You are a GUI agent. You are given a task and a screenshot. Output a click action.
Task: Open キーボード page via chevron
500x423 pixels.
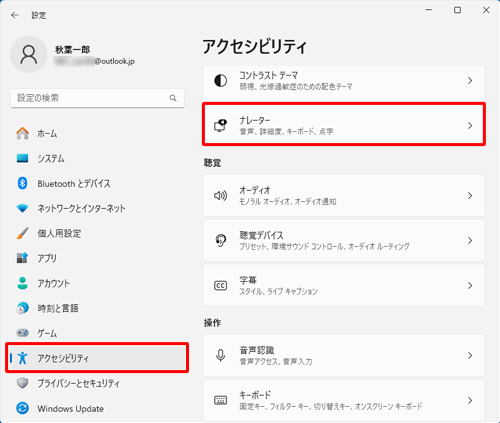(x=470, y=400)
